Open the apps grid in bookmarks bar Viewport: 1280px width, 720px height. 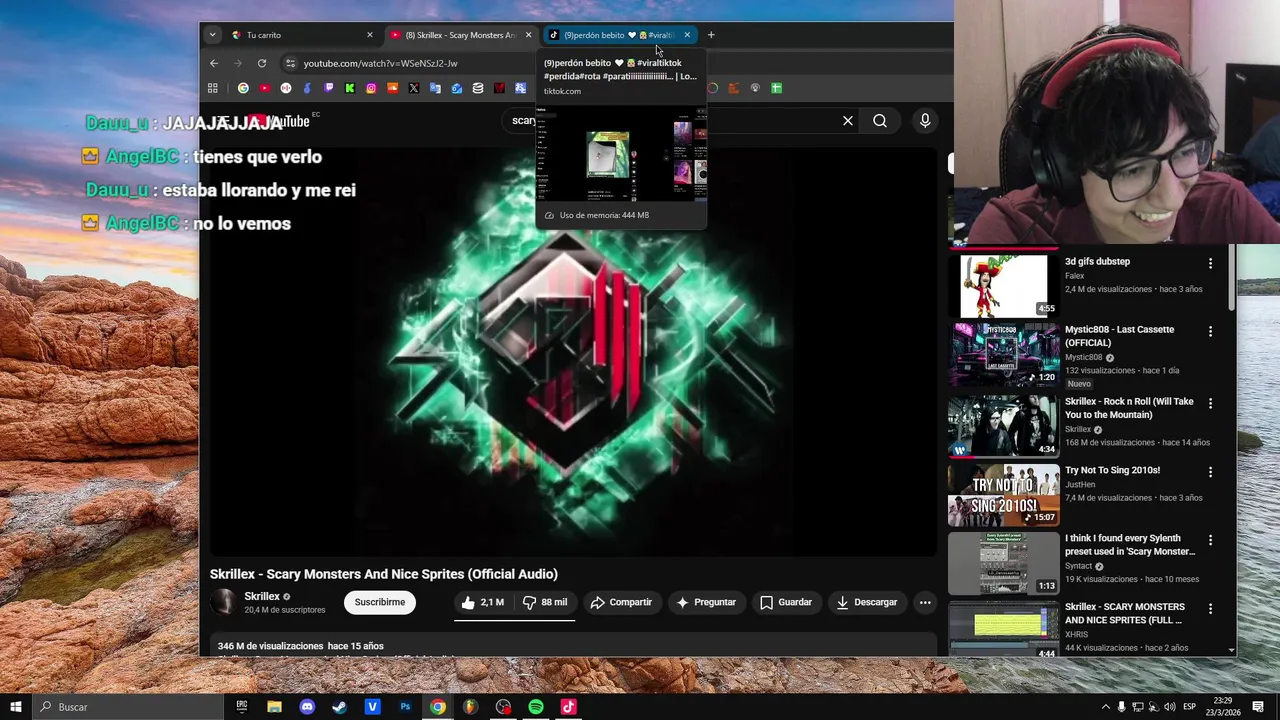[x=212, y=88]
